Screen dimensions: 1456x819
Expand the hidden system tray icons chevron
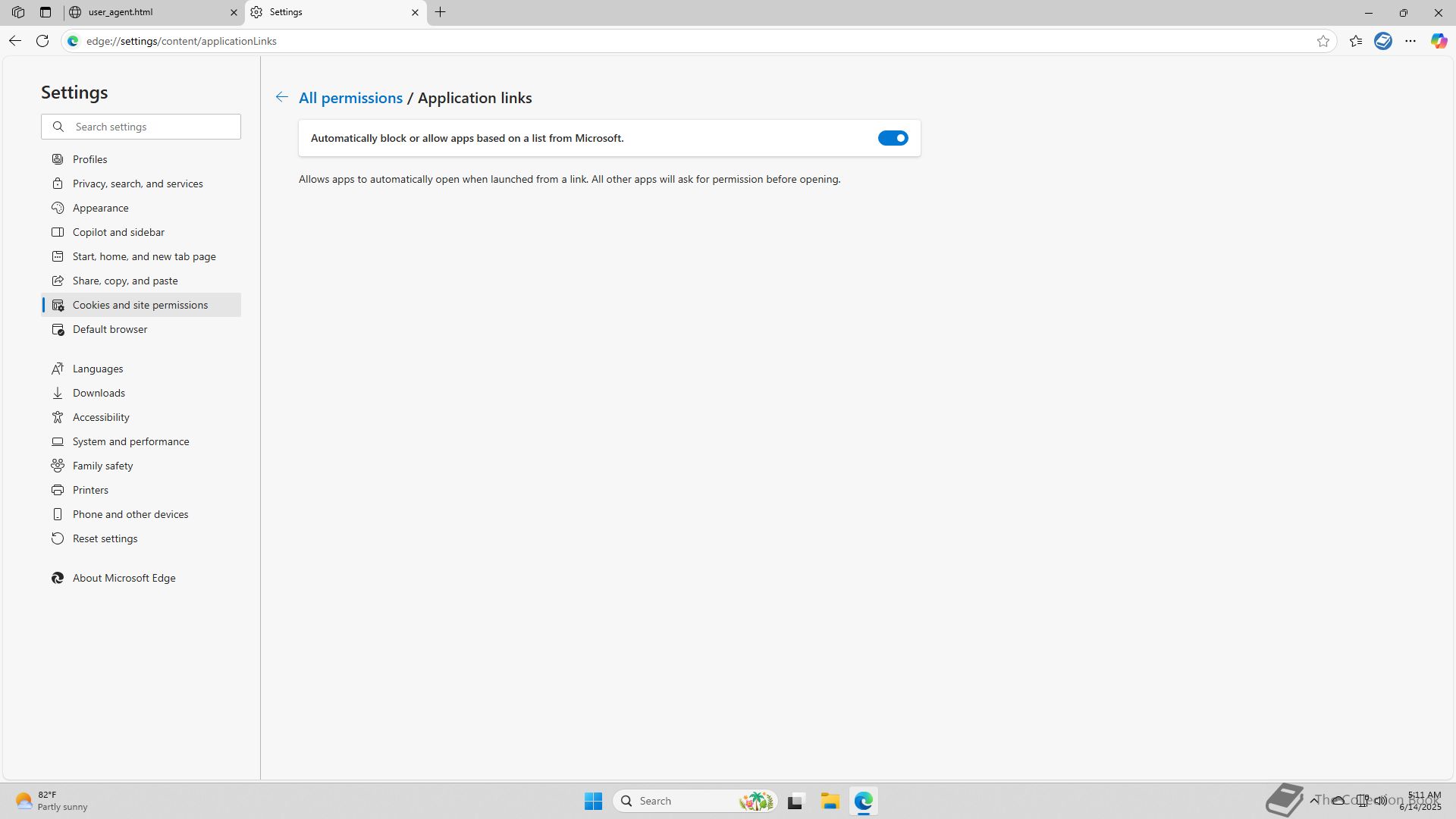point(1313,800)
